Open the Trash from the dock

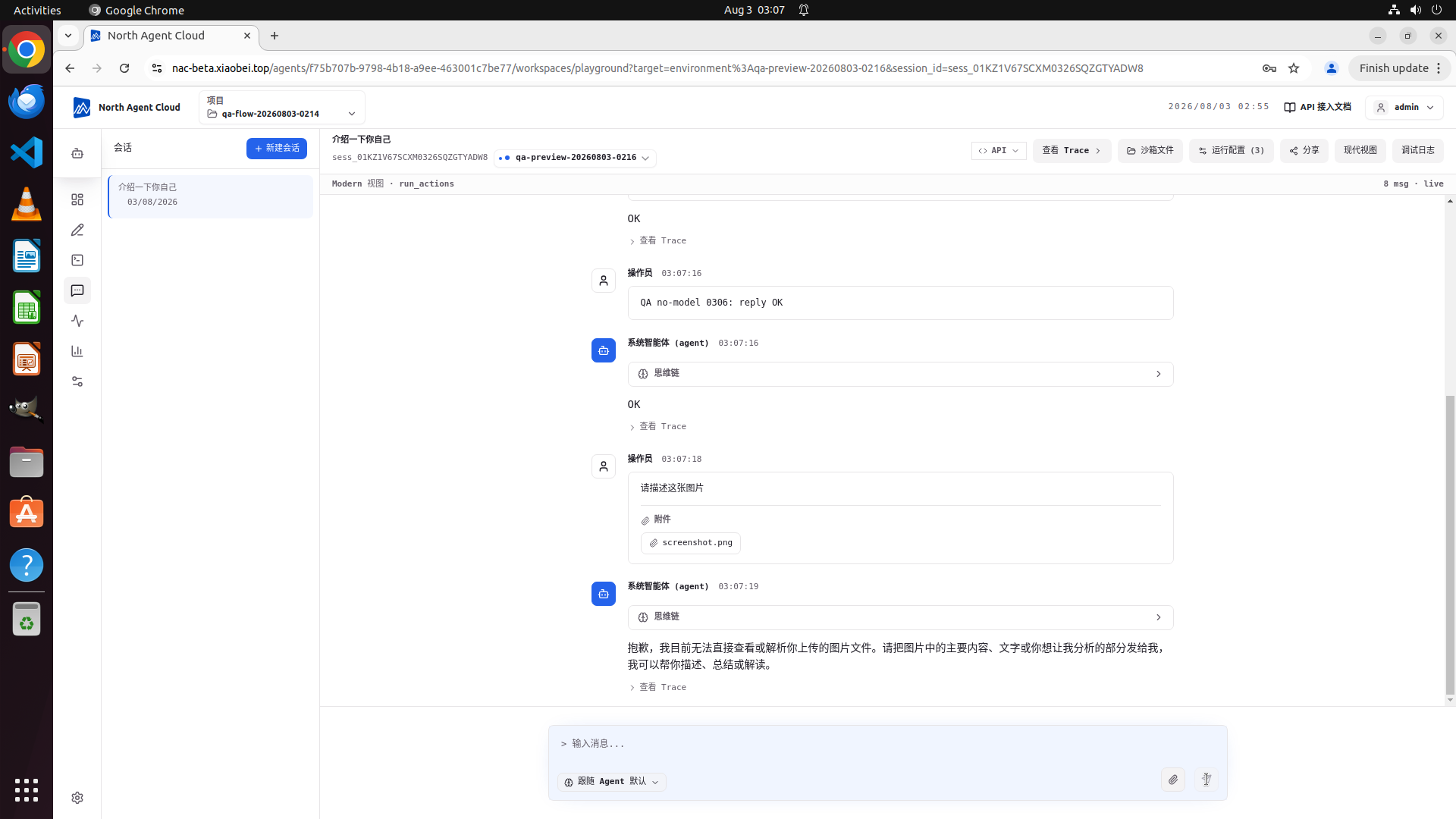pos(27,620)
